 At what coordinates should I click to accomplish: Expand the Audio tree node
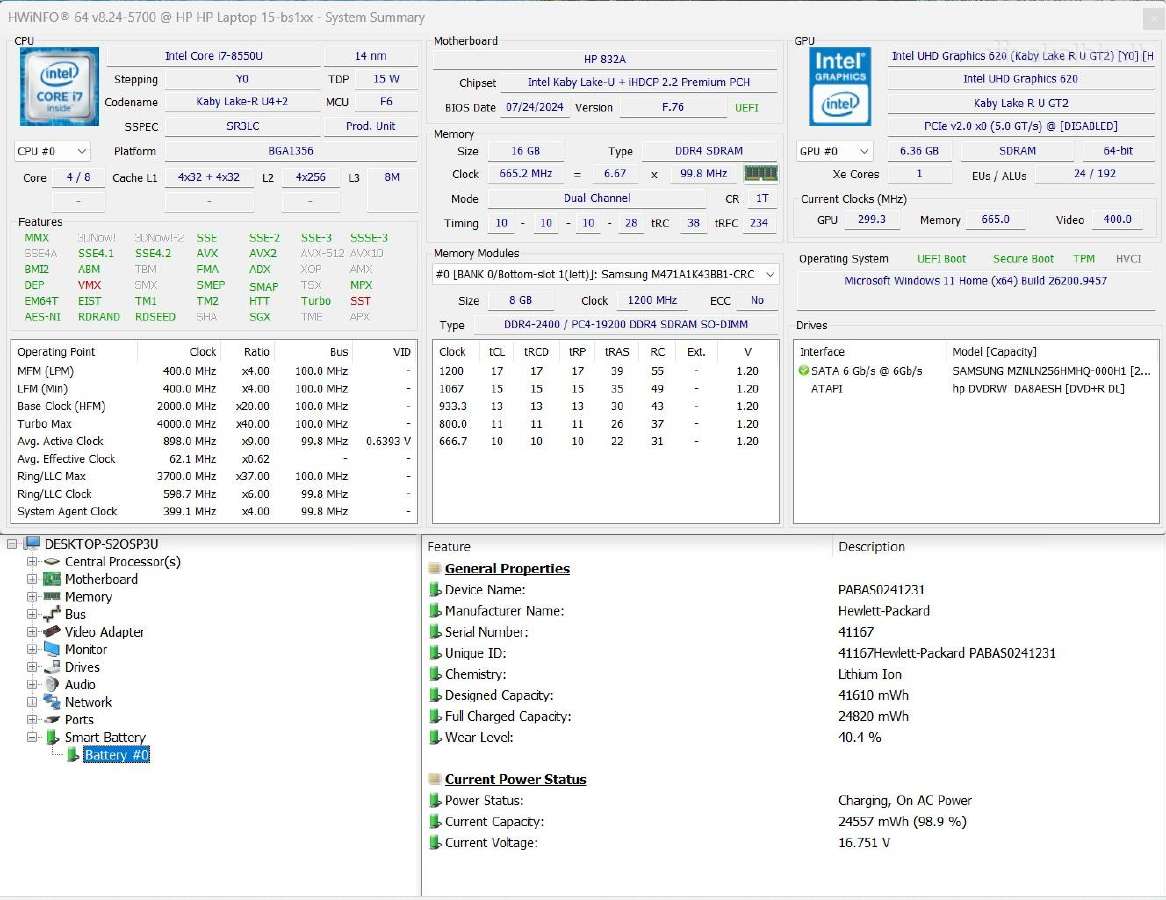32,684
